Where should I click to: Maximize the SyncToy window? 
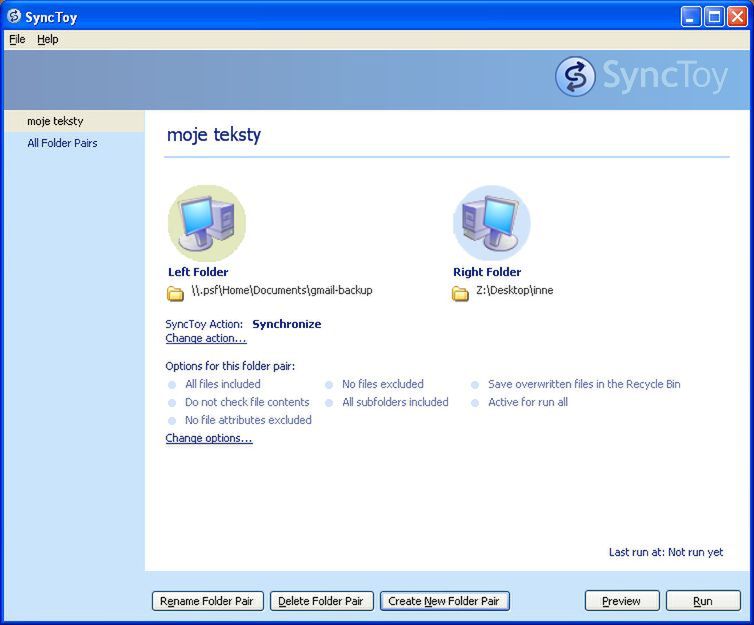tap(715, 17)
